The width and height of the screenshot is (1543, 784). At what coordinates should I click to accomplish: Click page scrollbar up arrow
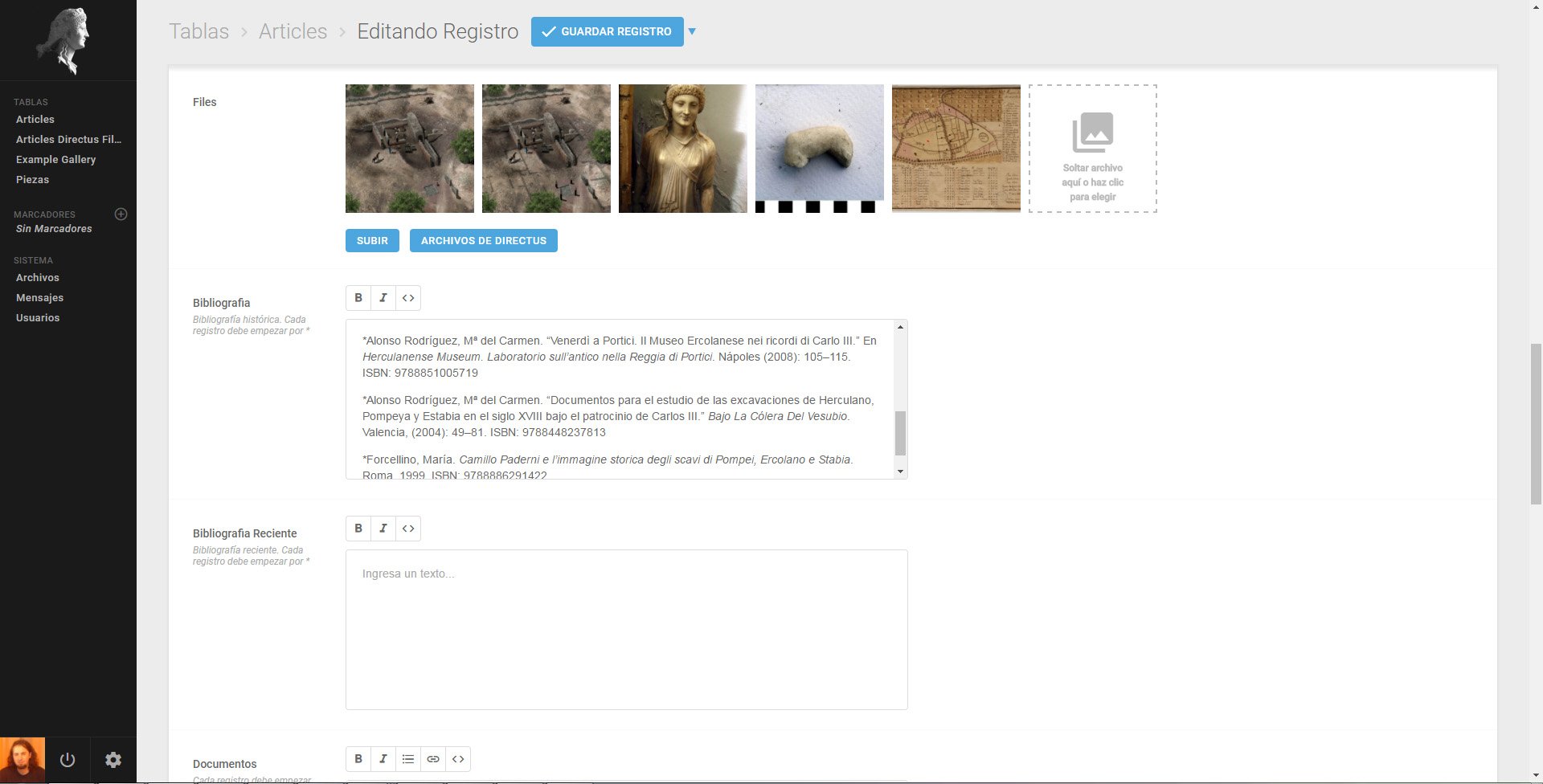(1536, 6)
